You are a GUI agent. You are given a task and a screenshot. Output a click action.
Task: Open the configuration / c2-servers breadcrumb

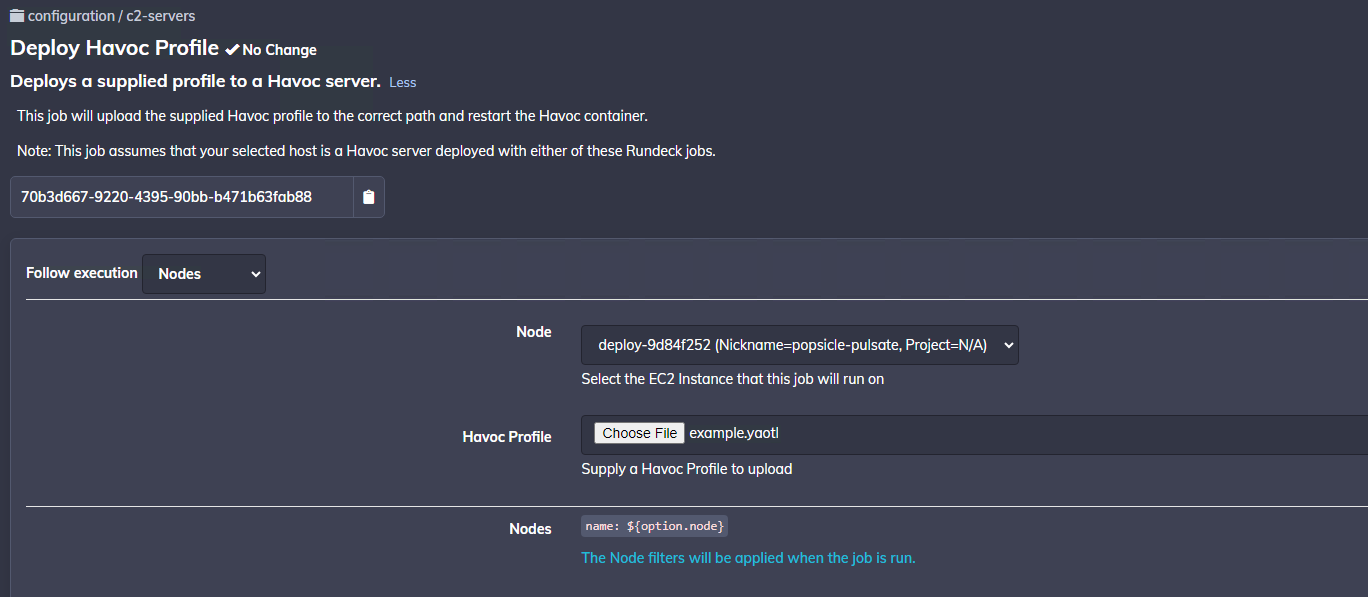click(x=111, y=16)
